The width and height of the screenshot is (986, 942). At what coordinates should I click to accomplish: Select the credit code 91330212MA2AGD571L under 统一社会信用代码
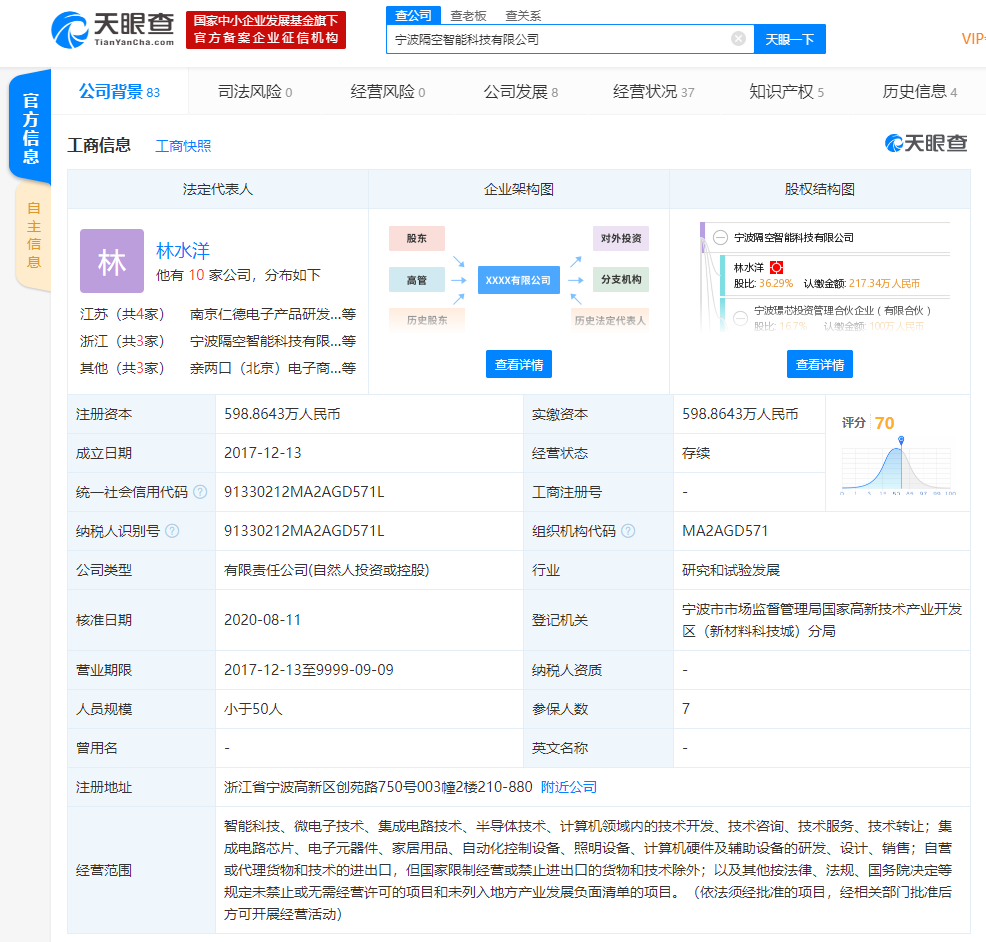coord(304,492)
